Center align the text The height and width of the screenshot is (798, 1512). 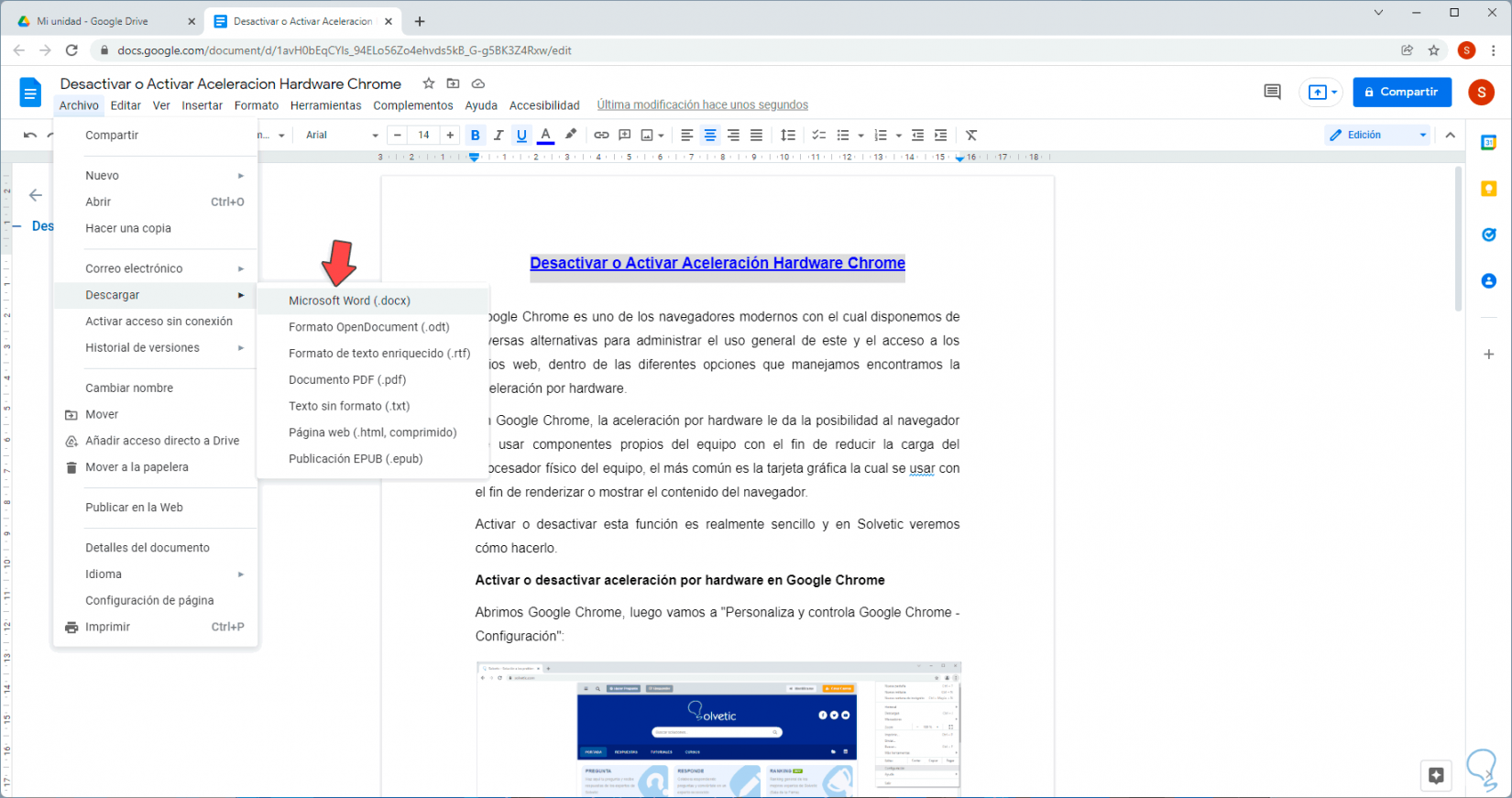tap(710, 136)
